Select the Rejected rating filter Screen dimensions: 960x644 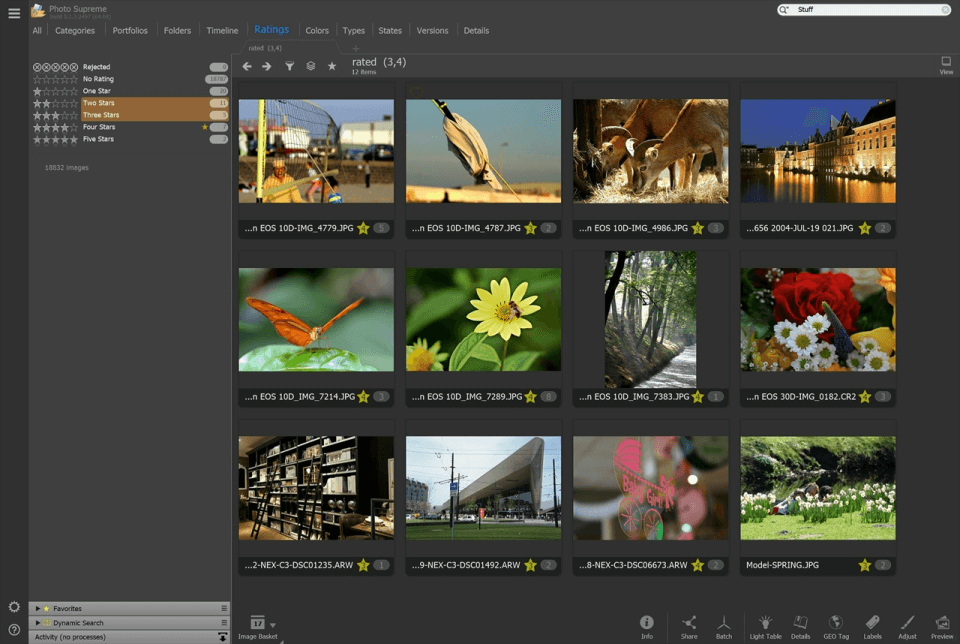pyautogui.click(x=100, y=67)
